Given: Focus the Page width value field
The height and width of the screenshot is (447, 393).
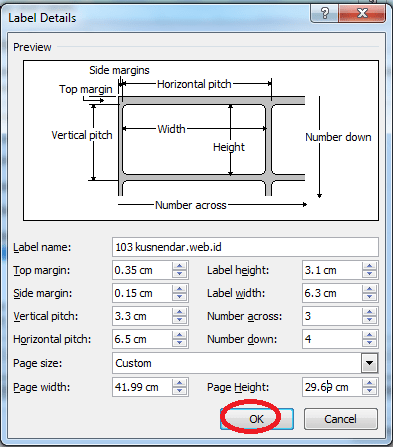Looking at the screenshot, I should (x=142, y=387).
